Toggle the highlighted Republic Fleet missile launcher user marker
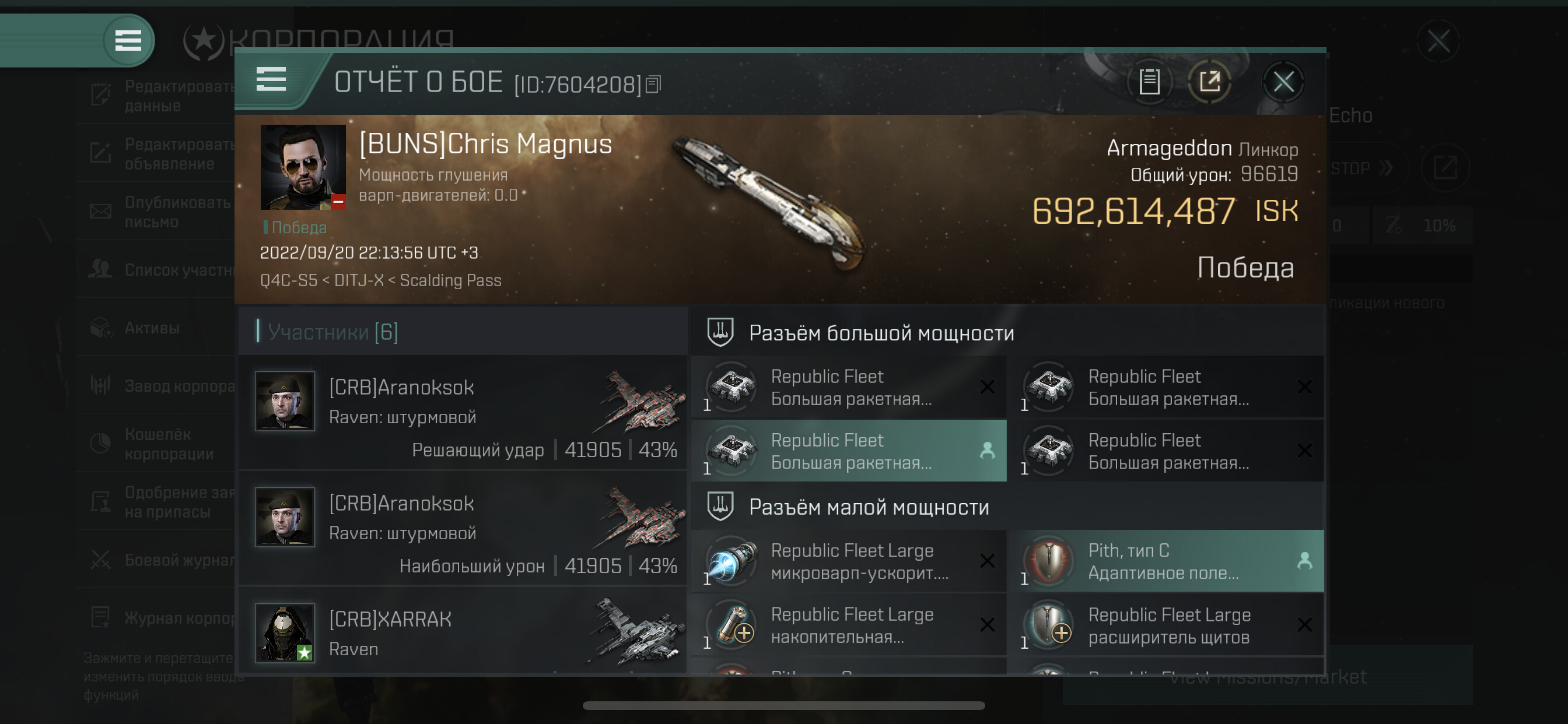This screenshot has height=724, width=1568. (x=988, y=450)
